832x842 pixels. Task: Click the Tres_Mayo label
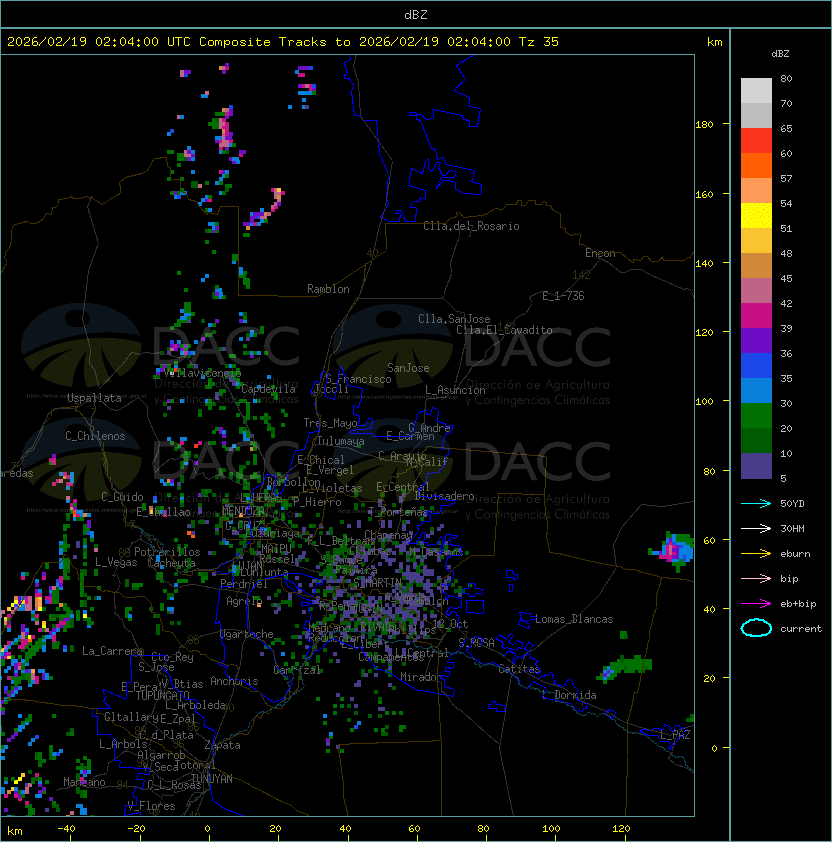pos(330,423)
